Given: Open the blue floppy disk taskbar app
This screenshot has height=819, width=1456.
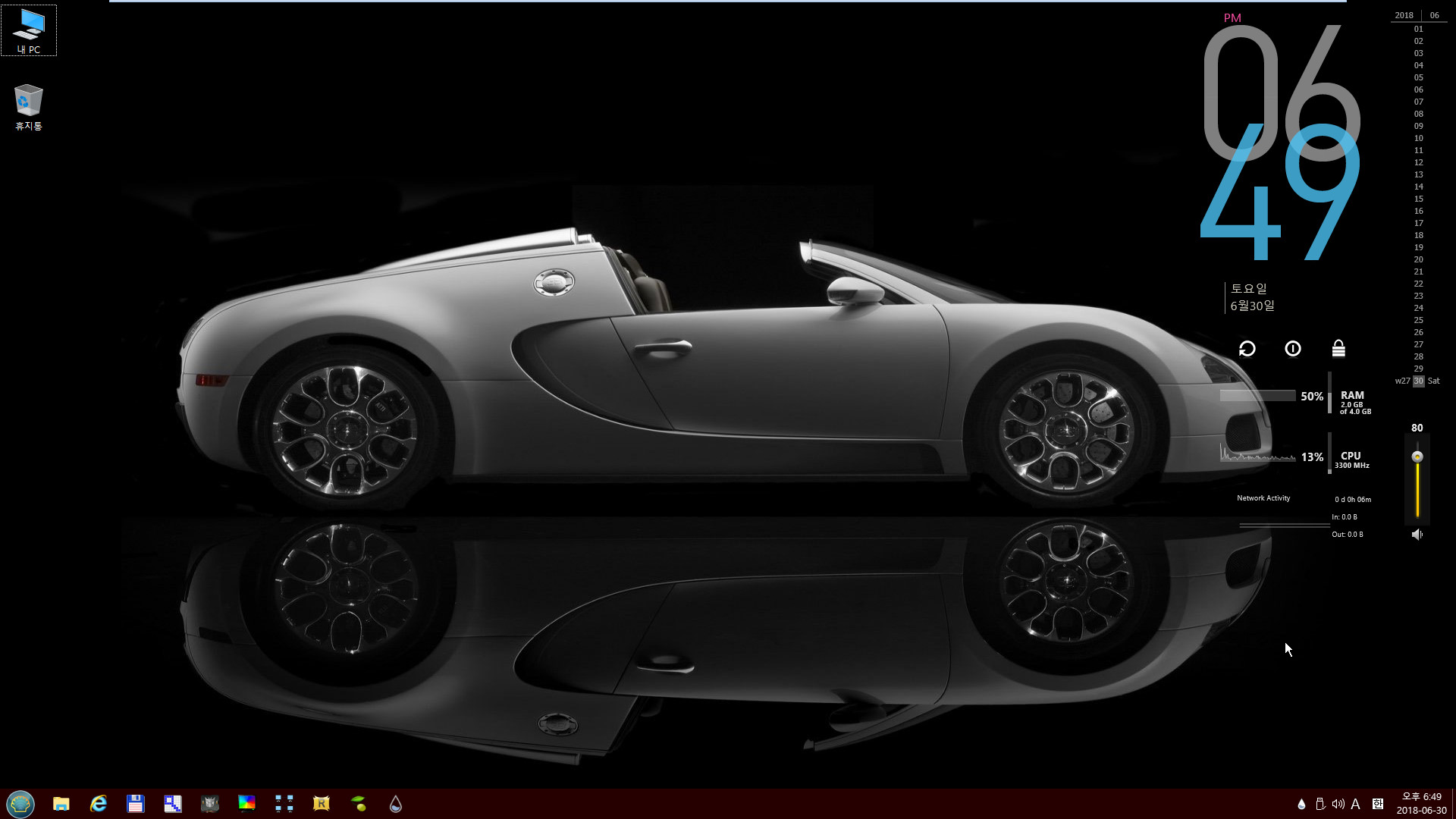Looking at the screenshot, I should (x=136, y=803).
